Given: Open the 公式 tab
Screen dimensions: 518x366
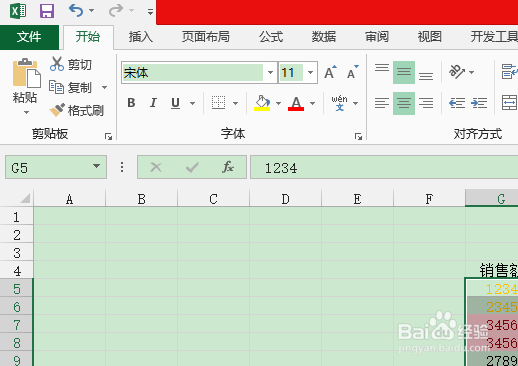Looking at the screenshot, I should (271, 37).
